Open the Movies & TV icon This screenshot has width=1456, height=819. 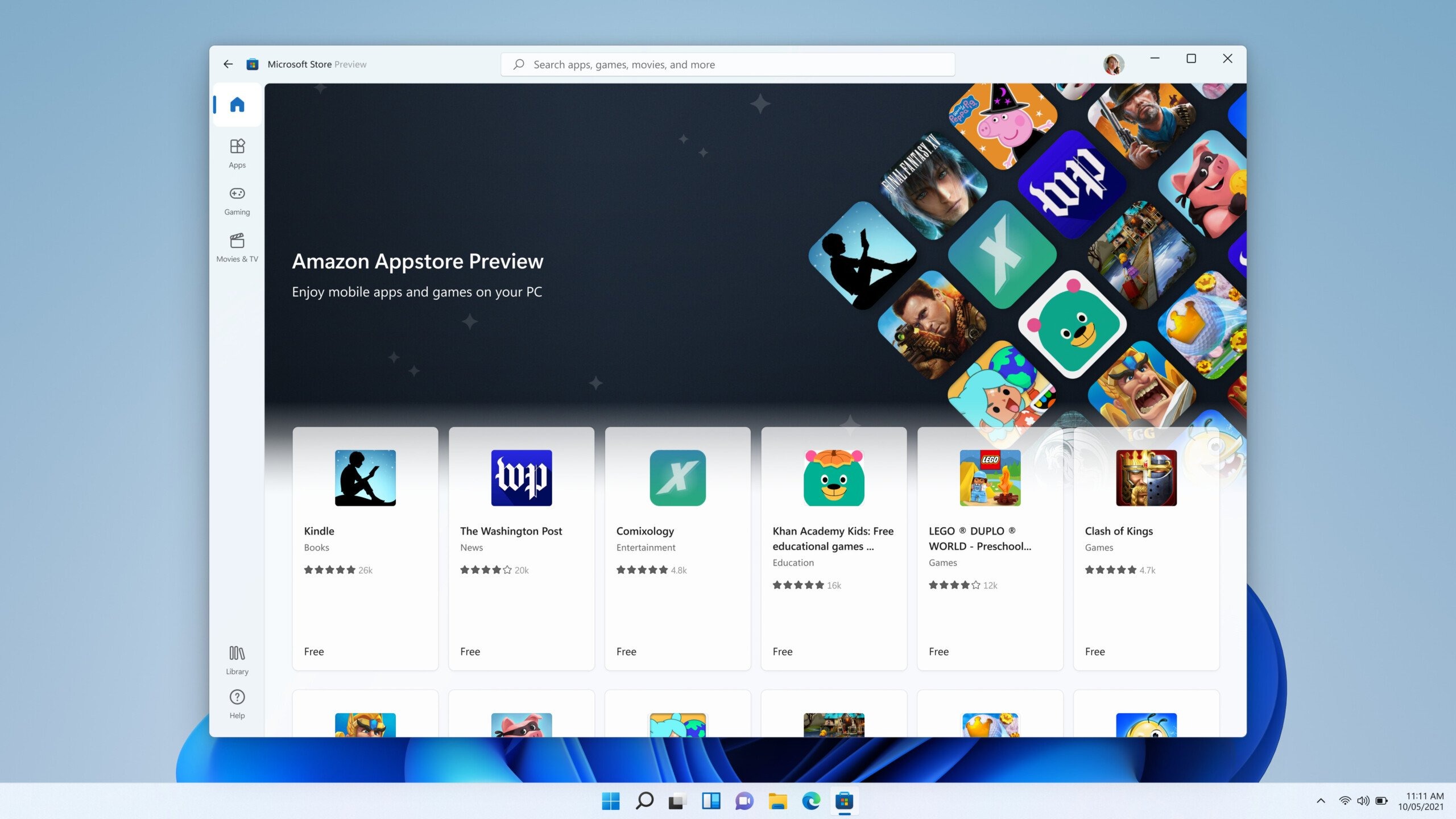(237, 246)
